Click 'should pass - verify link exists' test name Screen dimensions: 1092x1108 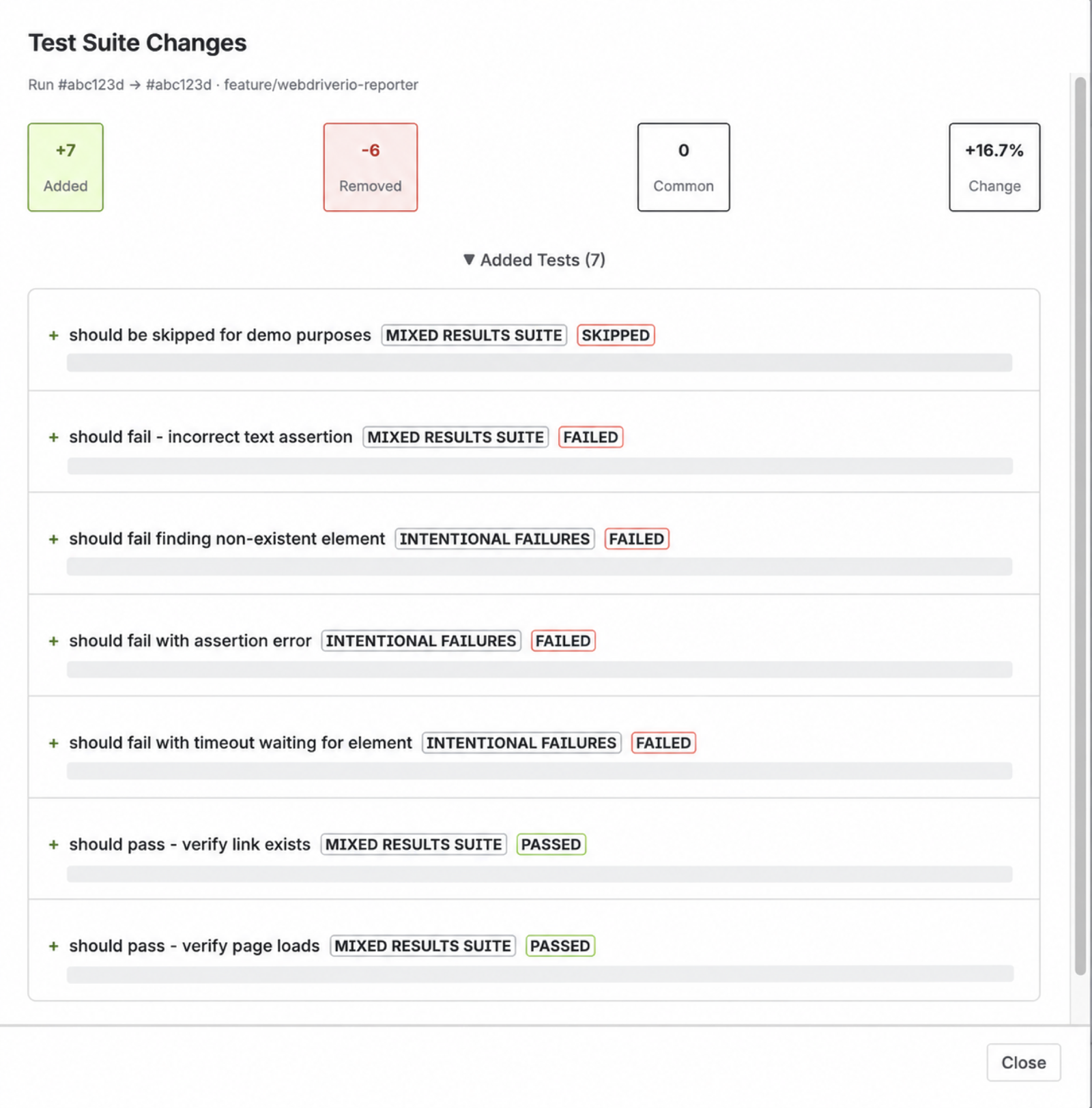click(x=190, y=844)
